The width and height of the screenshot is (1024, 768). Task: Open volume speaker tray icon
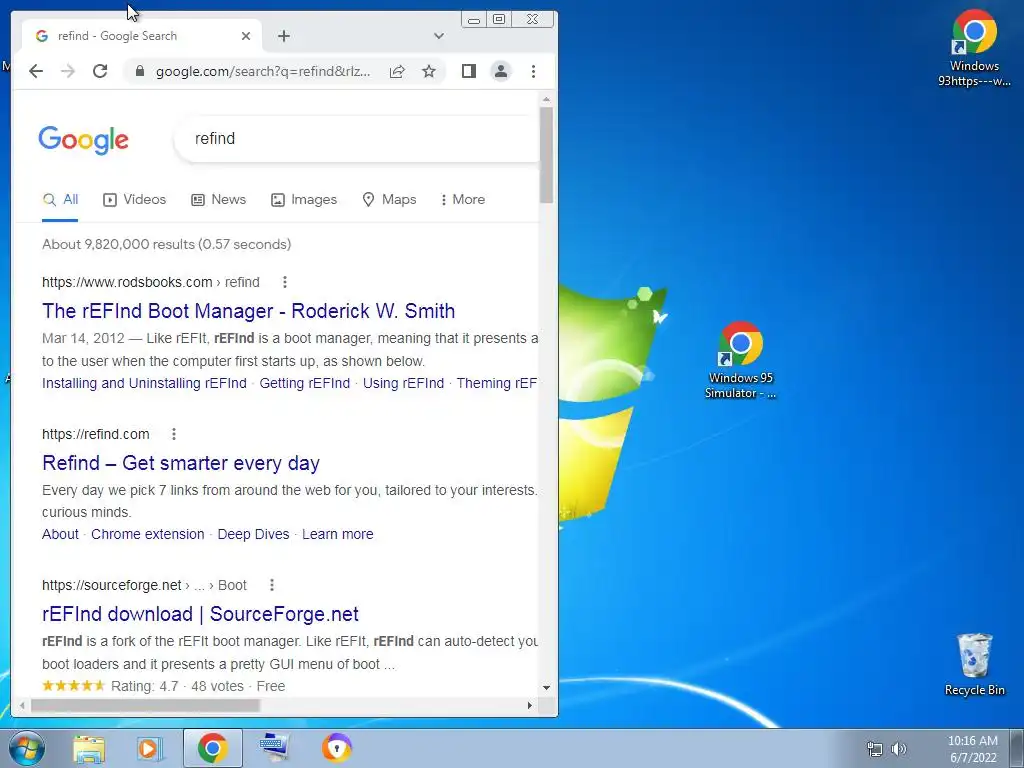click(x=899, y=749)
